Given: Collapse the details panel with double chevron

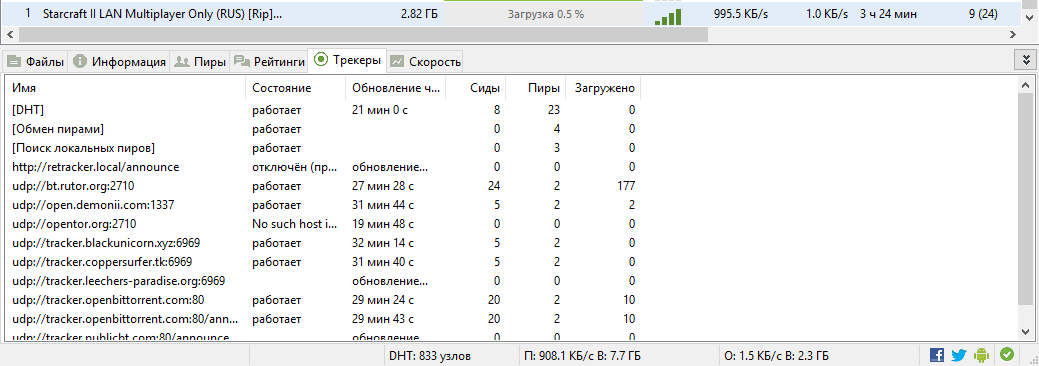Looking at the screenshot, I should pyautogui.click(x=1026, y=60).
